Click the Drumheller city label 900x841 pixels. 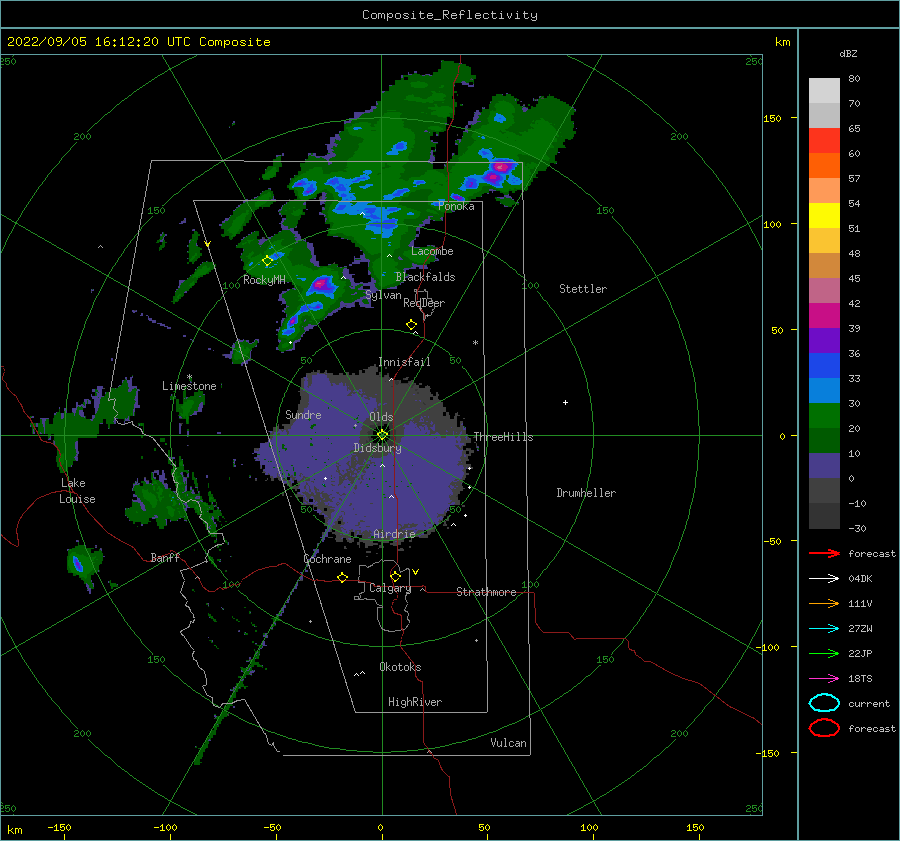coord(586,493)
